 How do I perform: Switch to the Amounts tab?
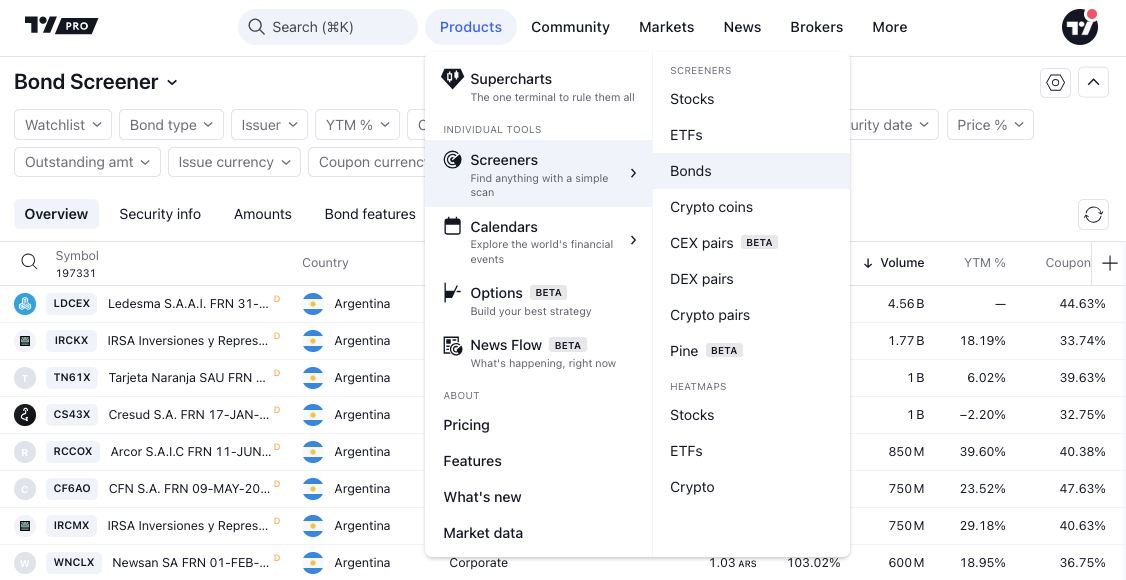pos(263,214)
